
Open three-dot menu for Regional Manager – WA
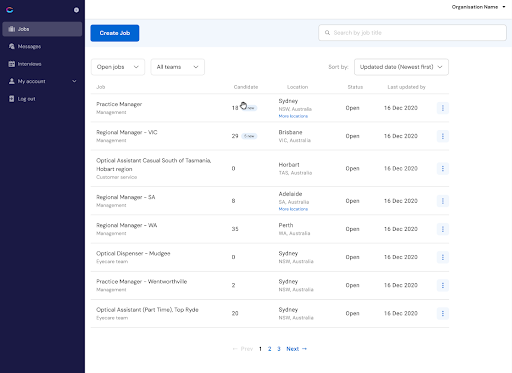(x=443, y=229)
